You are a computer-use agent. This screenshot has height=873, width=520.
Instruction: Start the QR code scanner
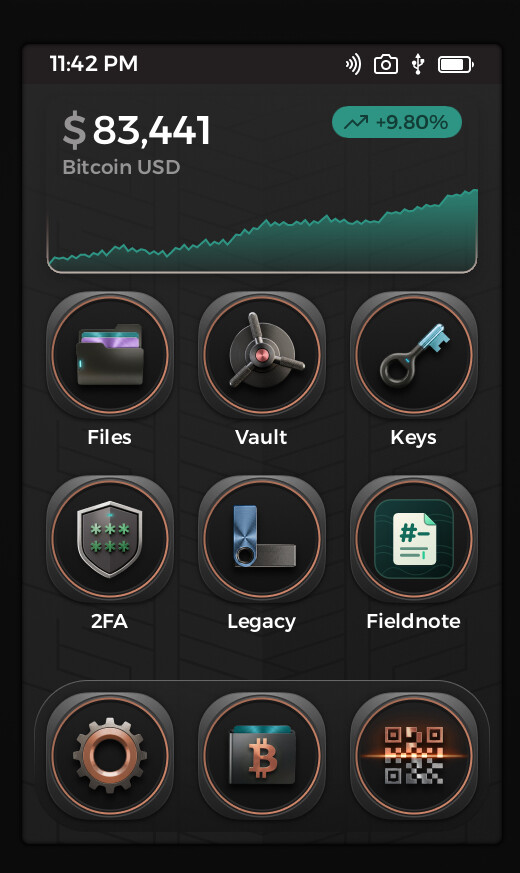[x=414, y=756]
